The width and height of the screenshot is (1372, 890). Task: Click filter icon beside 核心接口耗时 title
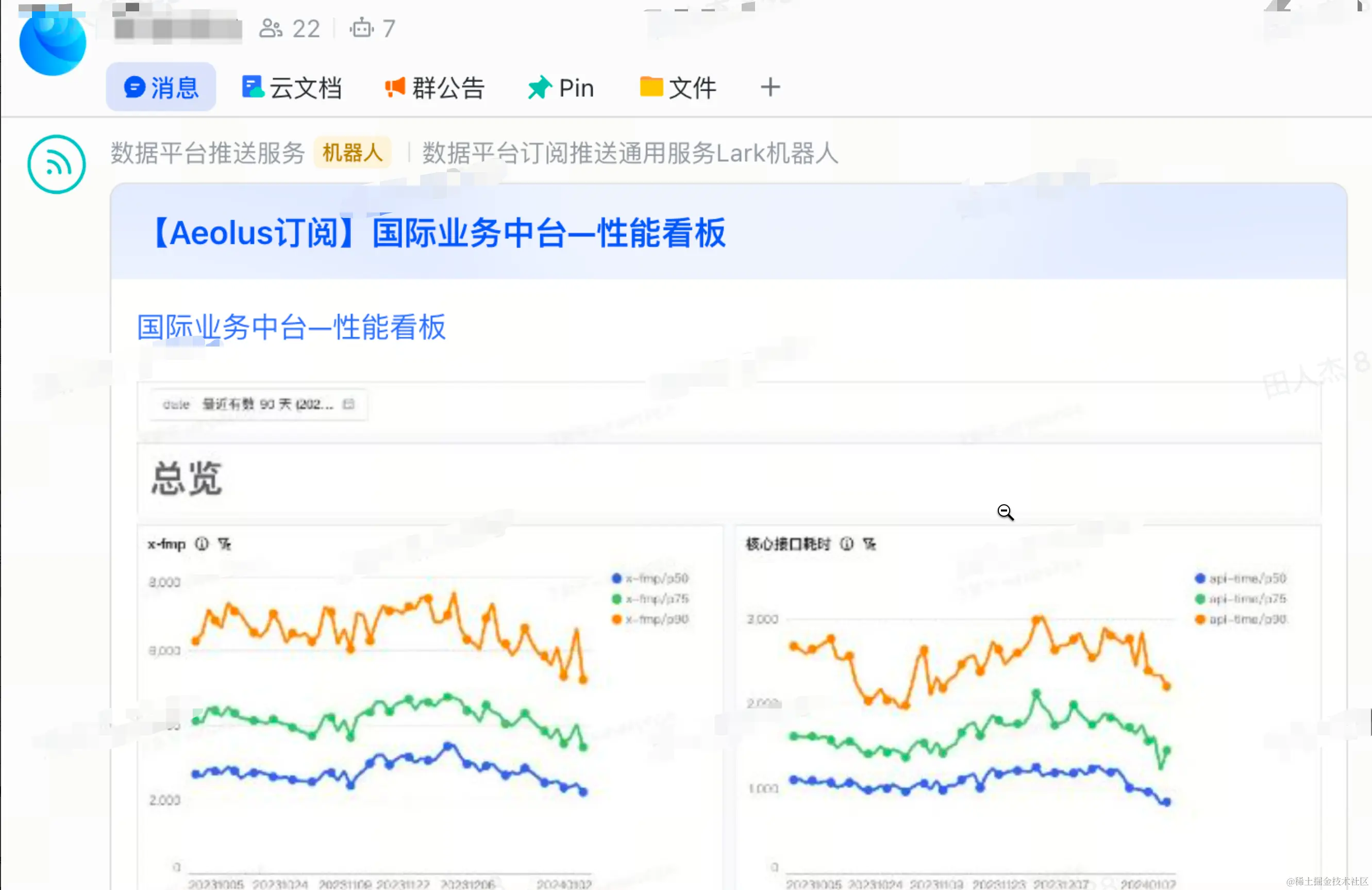[869, 544]
